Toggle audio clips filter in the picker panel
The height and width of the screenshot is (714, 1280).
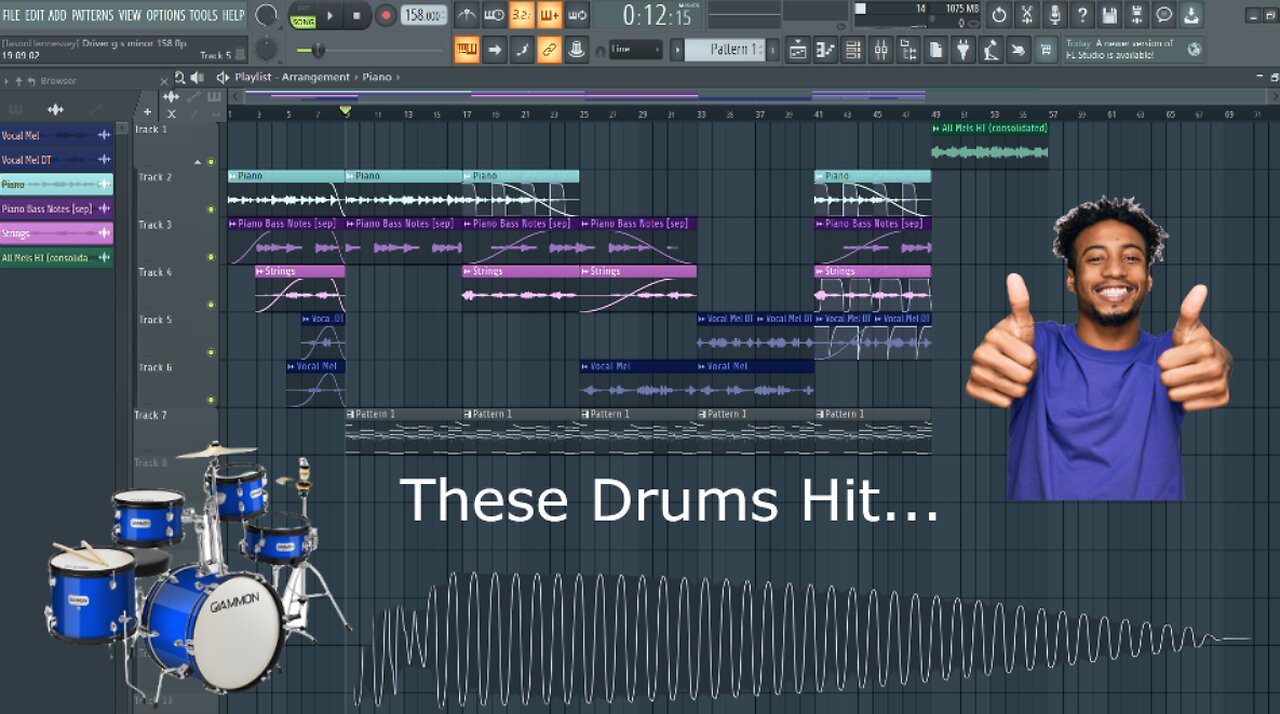click(x=56, y=110)
